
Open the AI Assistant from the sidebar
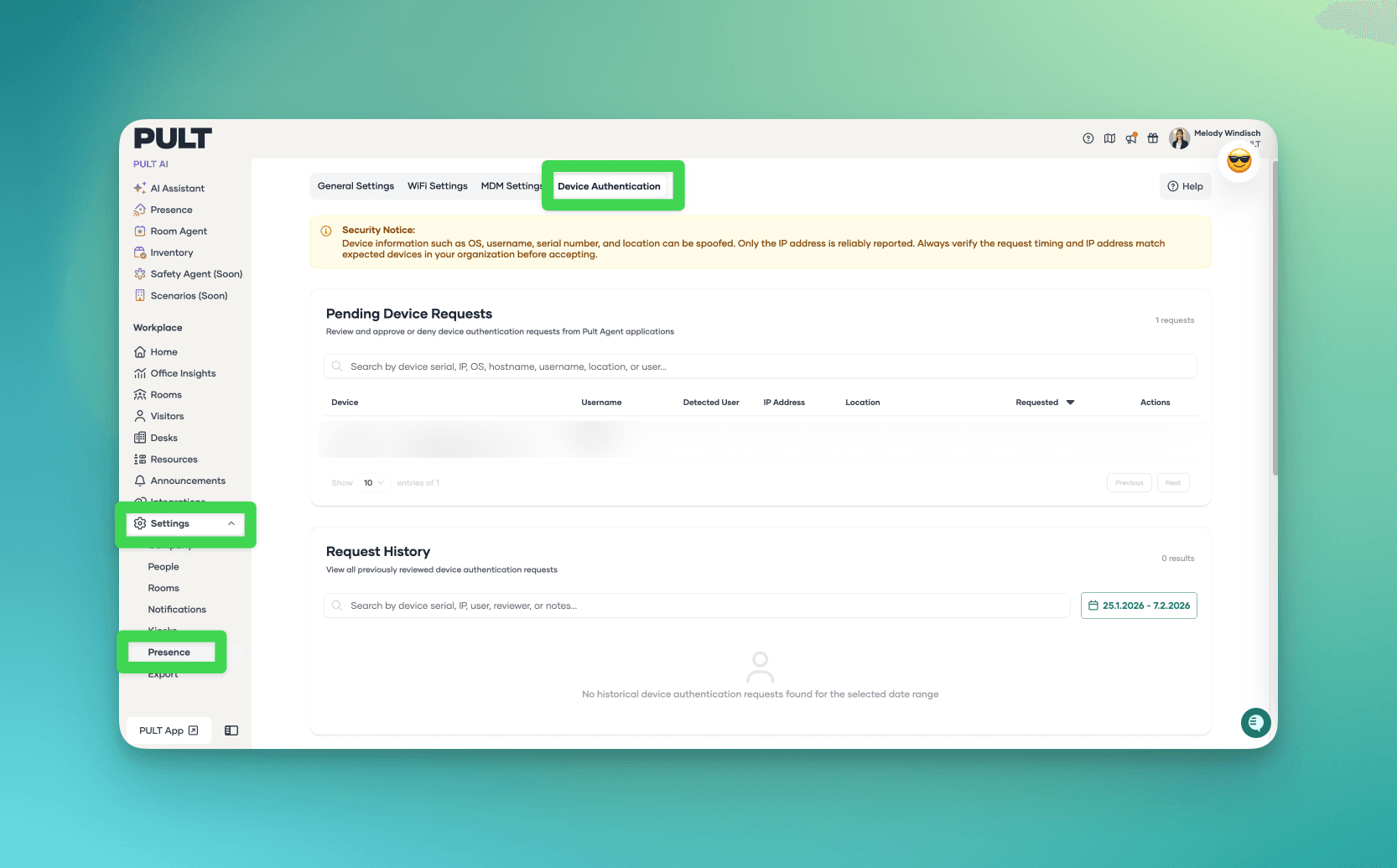pyautogui.click(x=177, y=188)
